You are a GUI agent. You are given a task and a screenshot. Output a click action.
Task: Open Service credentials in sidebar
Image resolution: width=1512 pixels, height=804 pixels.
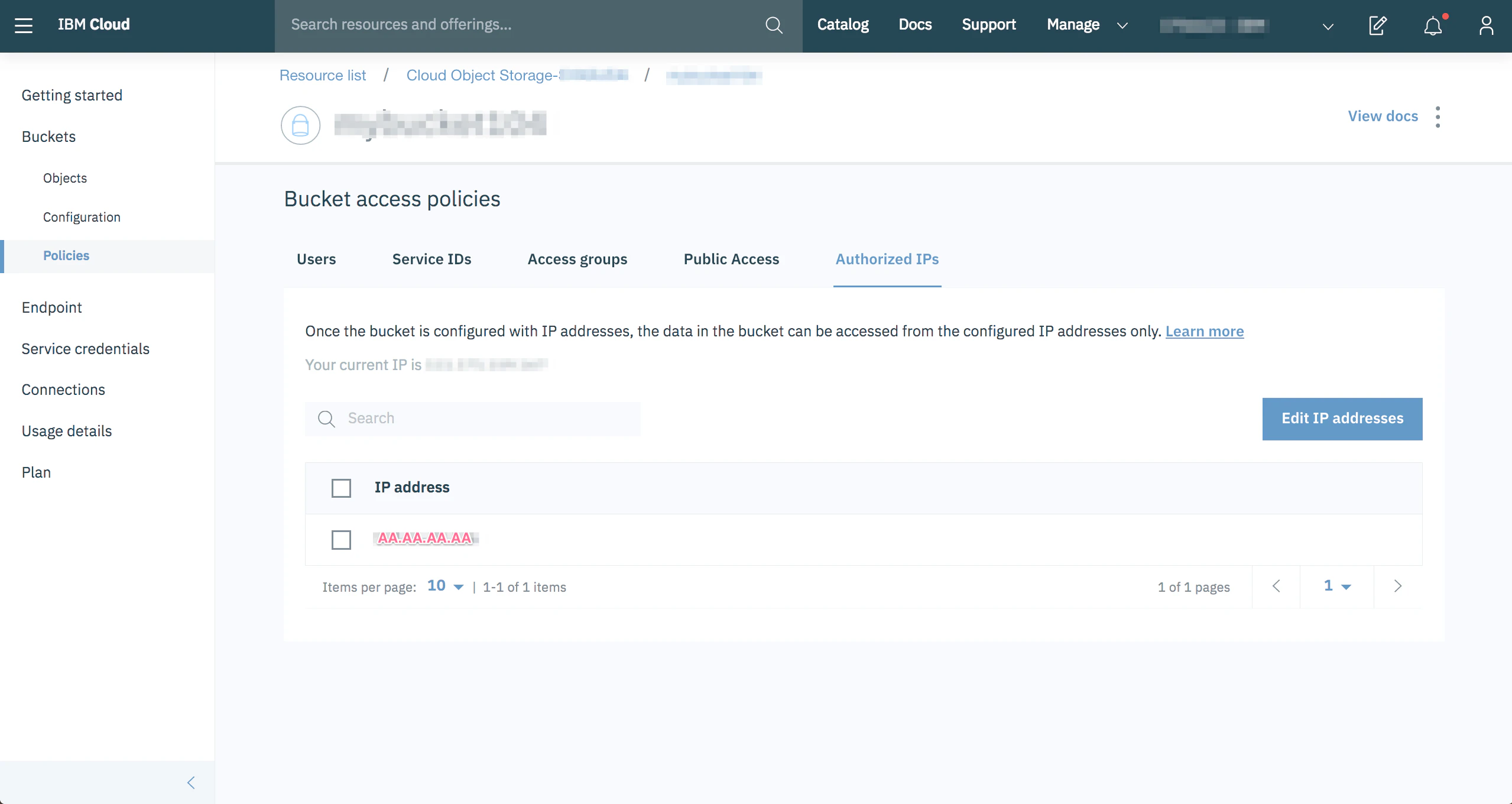point(86,349)
